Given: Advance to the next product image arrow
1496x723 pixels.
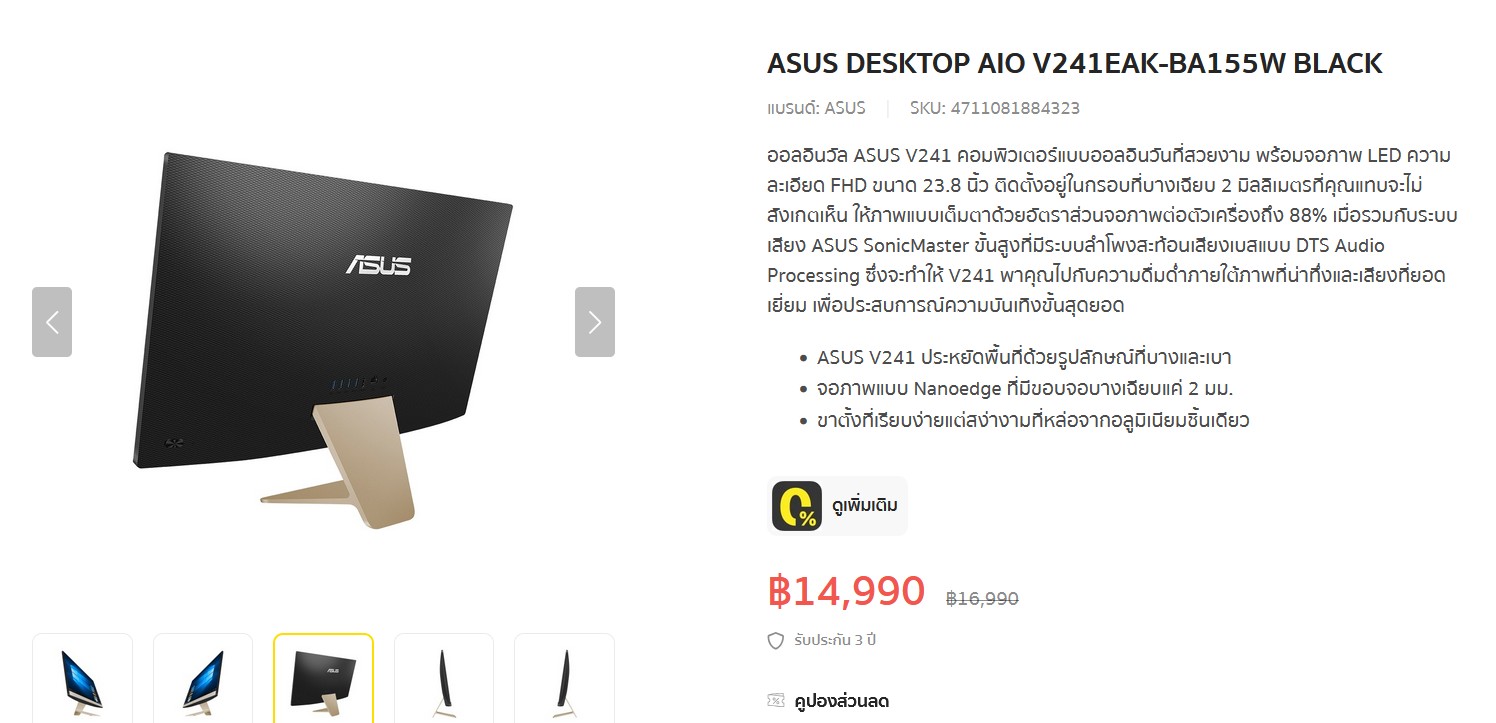Looking at the screenshot, I should click(x=594, y=322).
